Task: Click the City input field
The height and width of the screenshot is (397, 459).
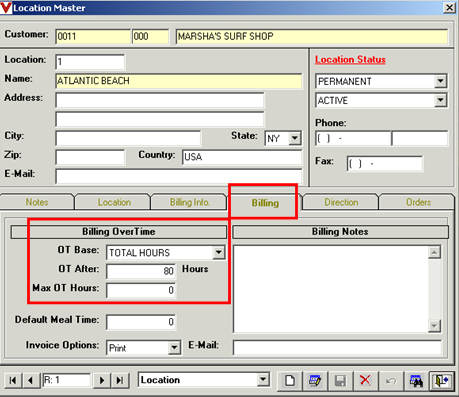Action: (x=128, y=138)
